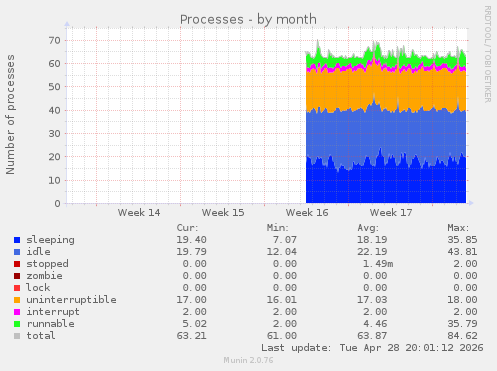Click uninterruptible max value 18.00

(462, 300)
